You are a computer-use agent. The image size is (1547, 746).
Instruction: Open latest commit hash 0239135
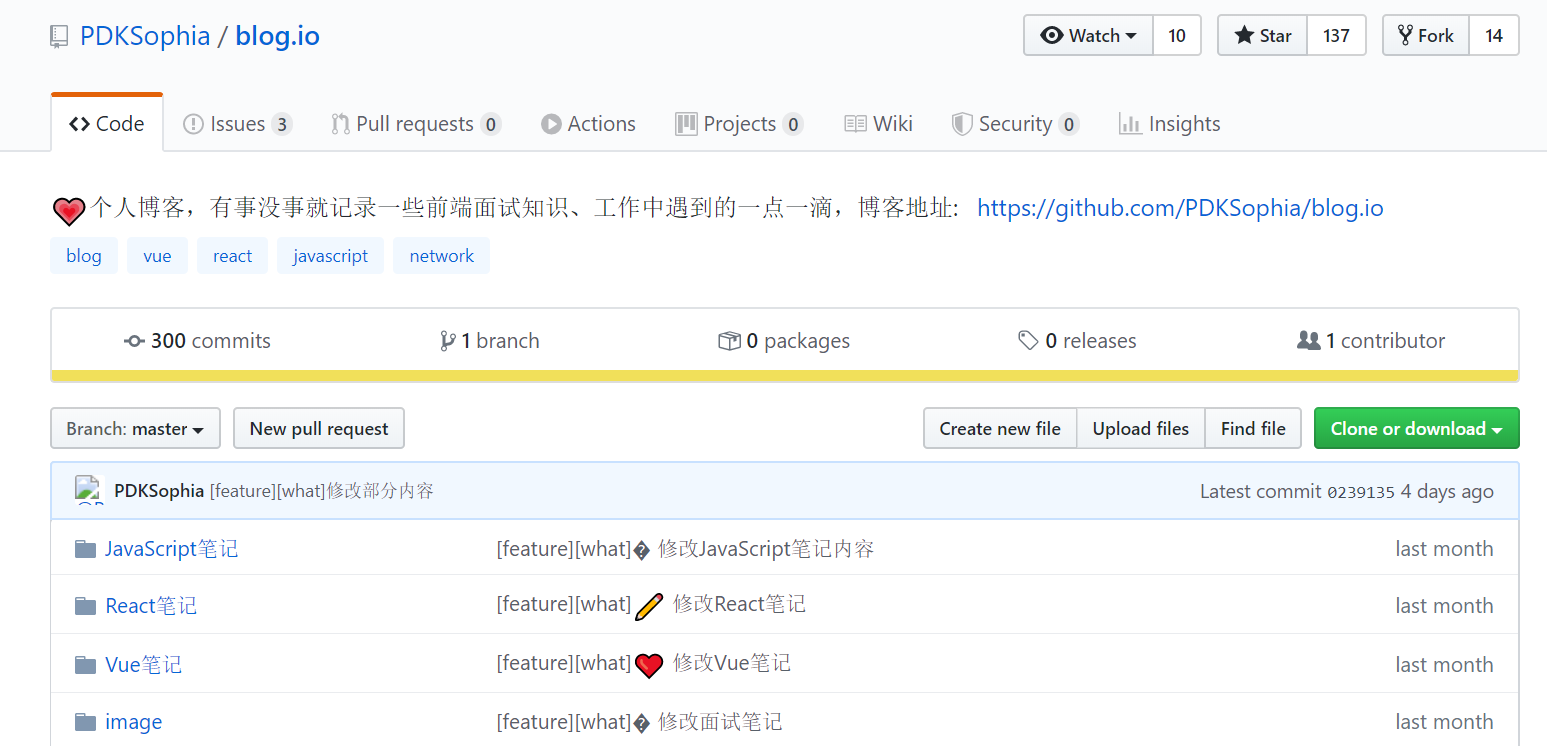1361,492
